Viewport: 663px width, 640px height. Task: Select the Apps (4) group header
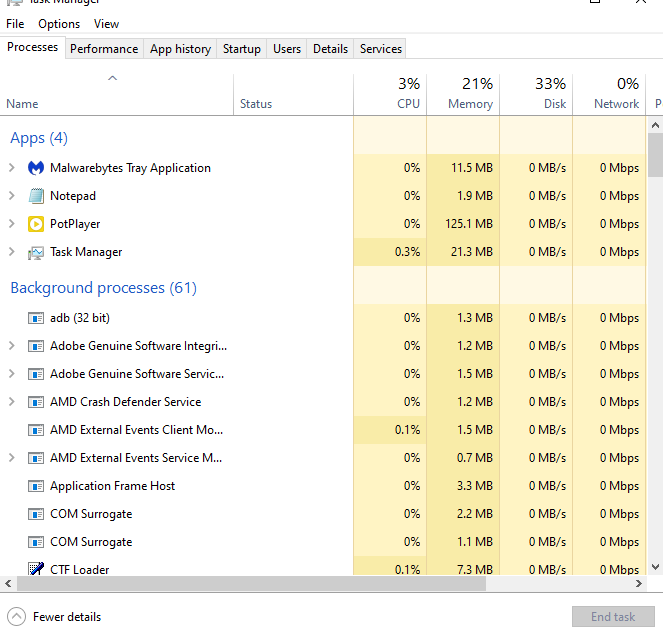tap(39, 138)
